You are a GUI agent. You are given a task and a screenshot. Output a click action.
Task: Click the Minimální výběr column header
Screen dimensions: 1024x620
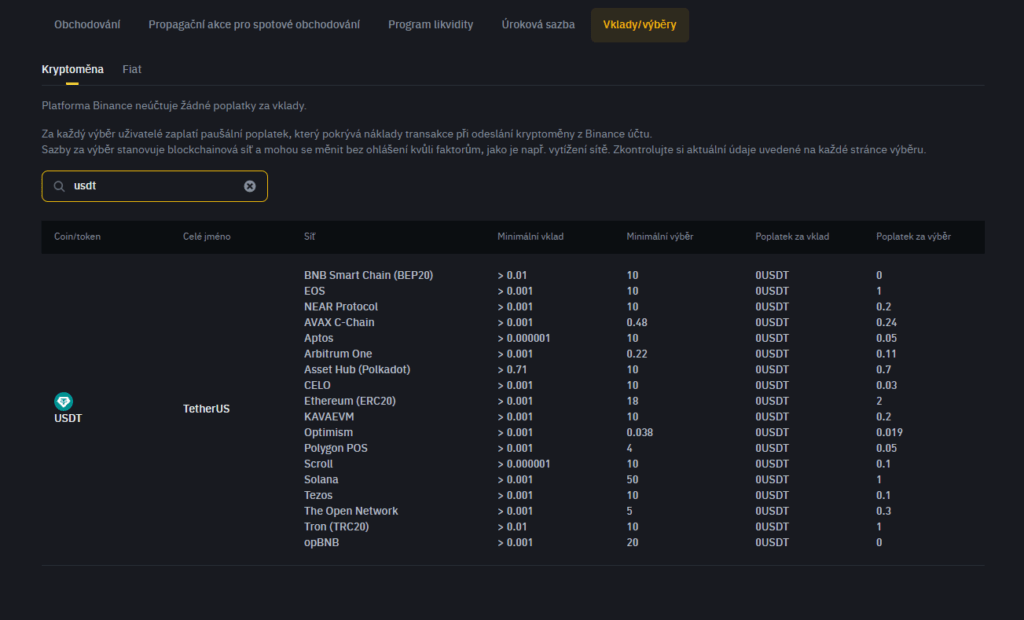660,237
